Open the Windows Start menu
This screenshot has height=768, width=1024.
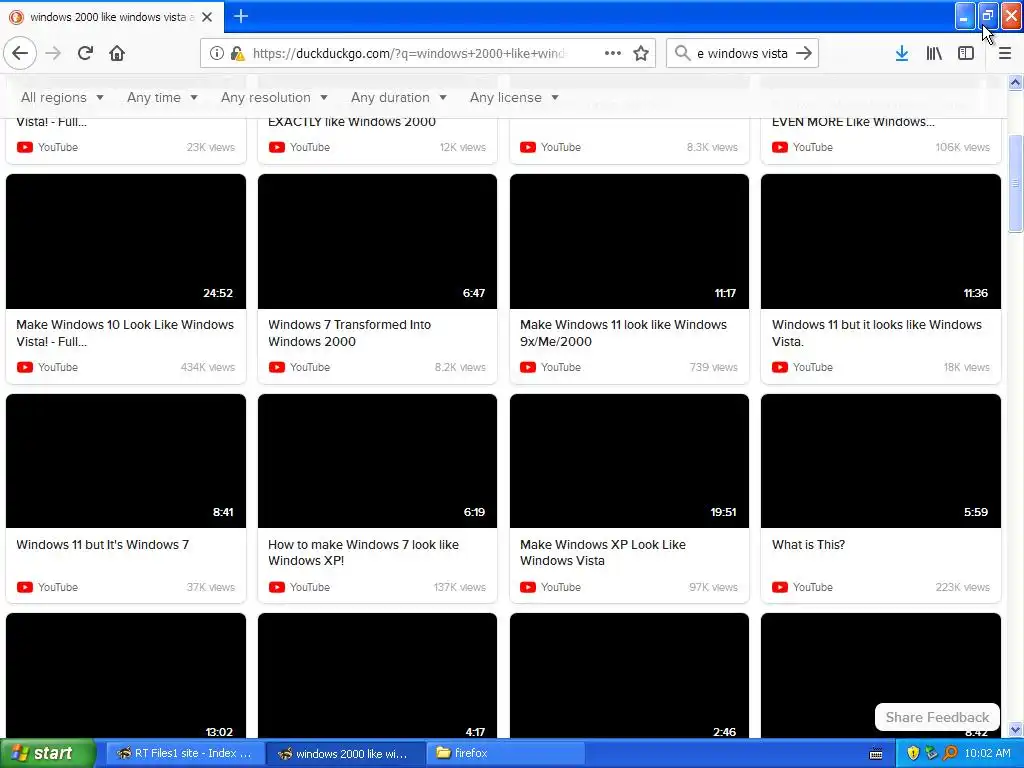(47, 753)
